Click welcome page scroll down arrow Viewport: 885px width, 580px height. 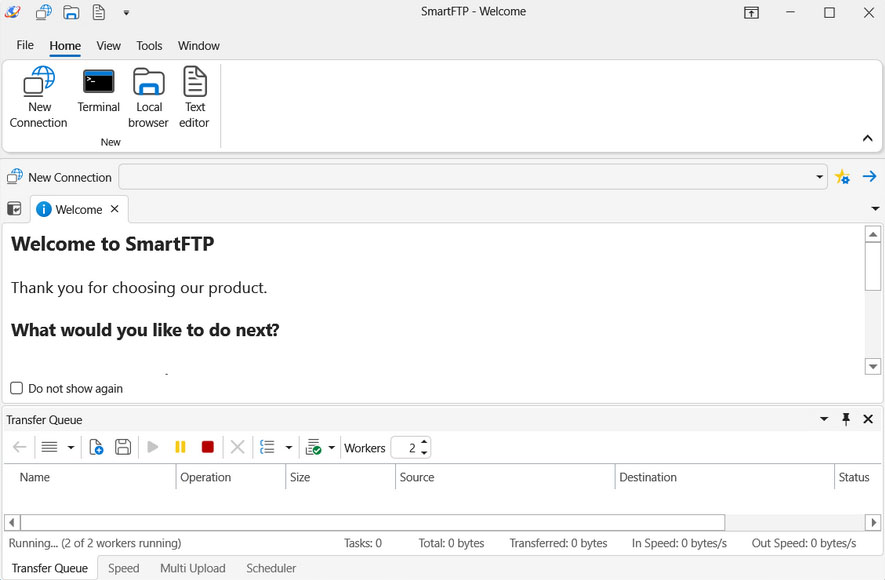click(873, 367)
